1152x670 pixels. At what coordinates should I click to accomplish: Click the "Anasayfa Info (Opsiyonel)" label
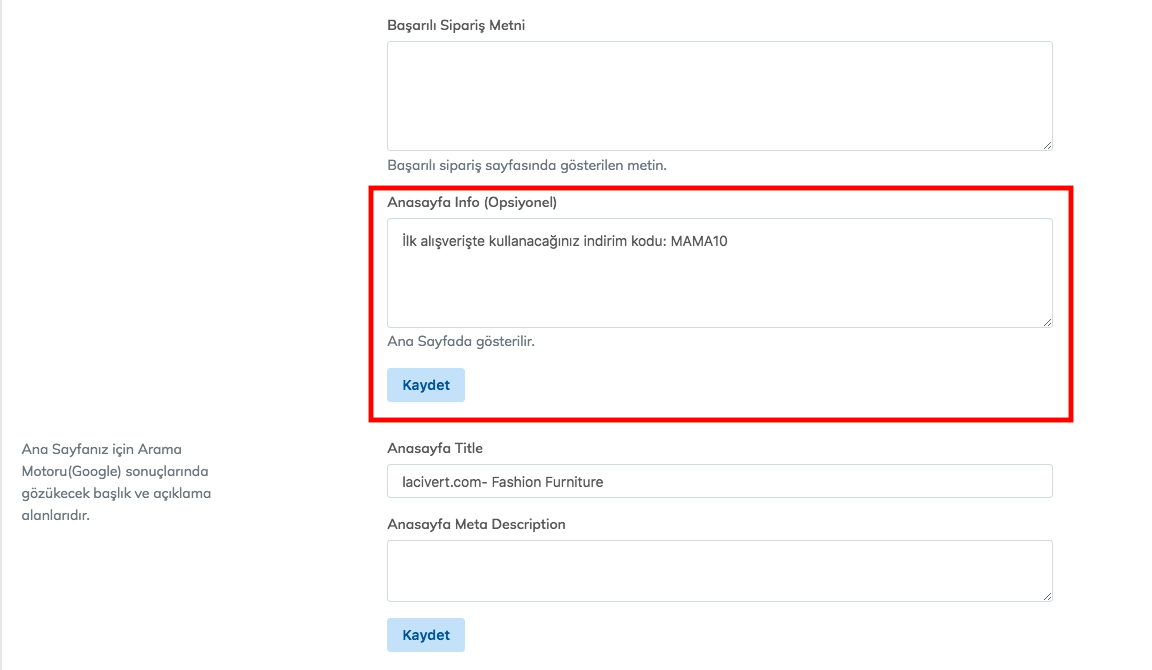coord(471,202)
